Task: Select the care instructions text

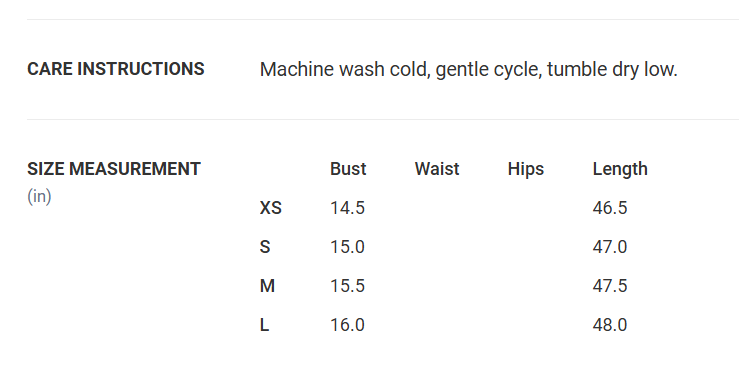Action: click(468, 70)
